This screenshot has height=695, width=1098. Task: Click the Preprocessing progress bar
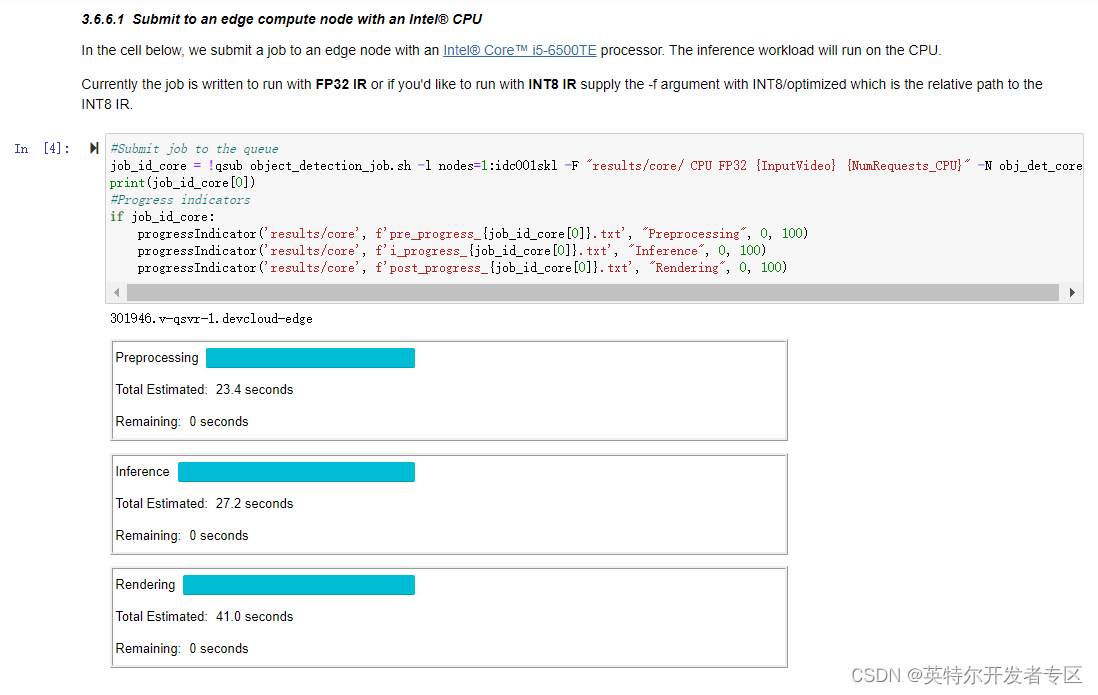pos(310,357)
